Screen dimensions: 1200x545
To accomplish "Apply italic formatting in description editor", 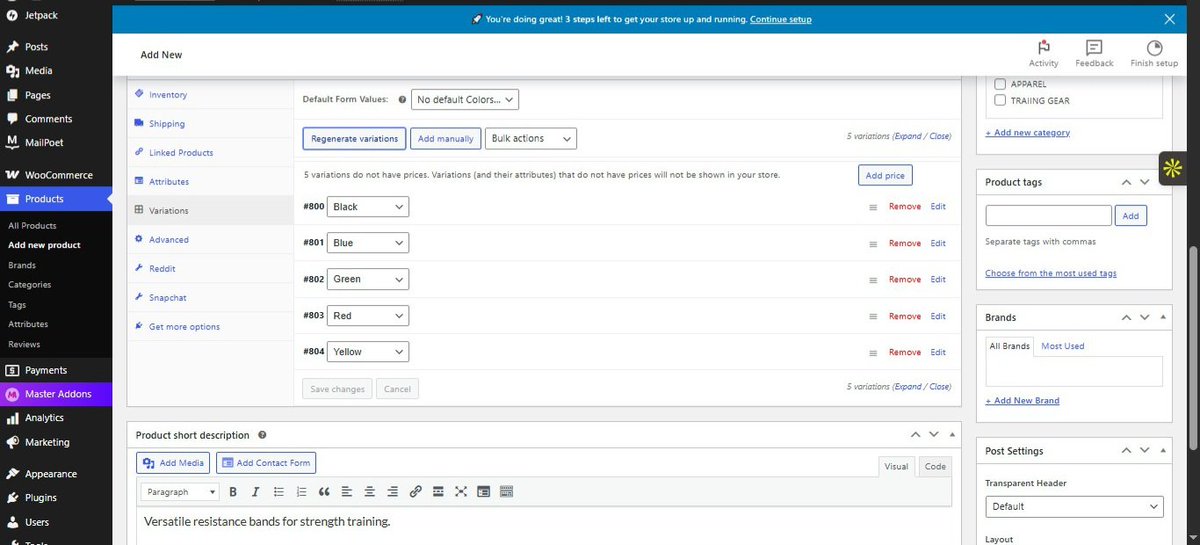I will pos(255,492).
